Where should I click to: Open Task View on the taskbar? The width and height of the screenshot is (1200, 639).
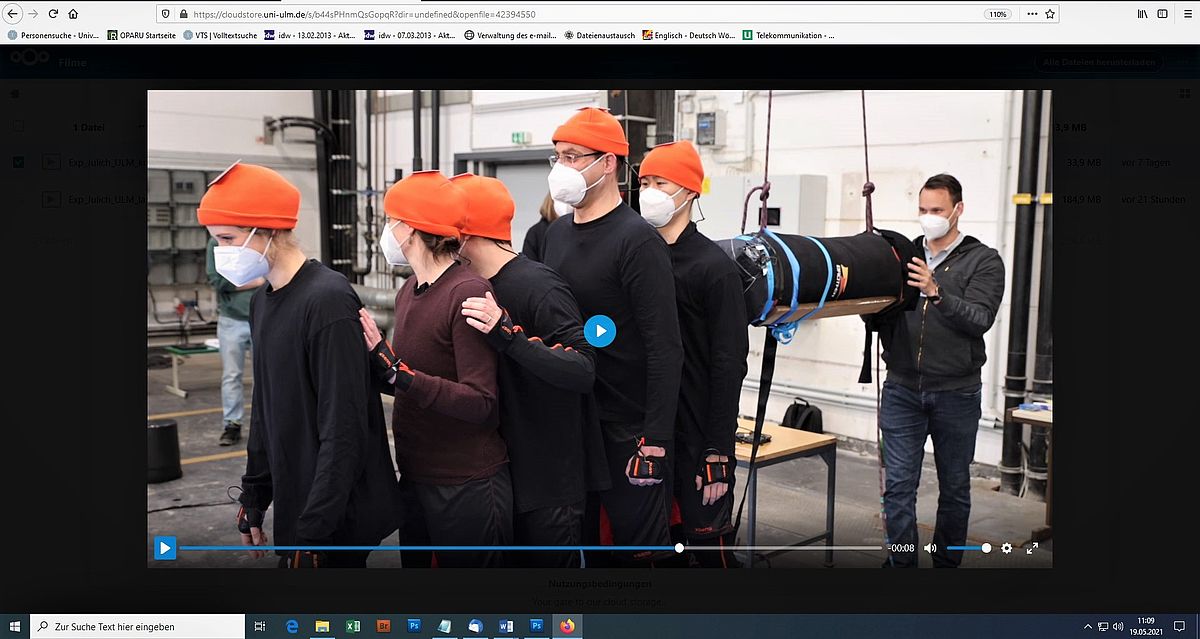tap(260, 626)
